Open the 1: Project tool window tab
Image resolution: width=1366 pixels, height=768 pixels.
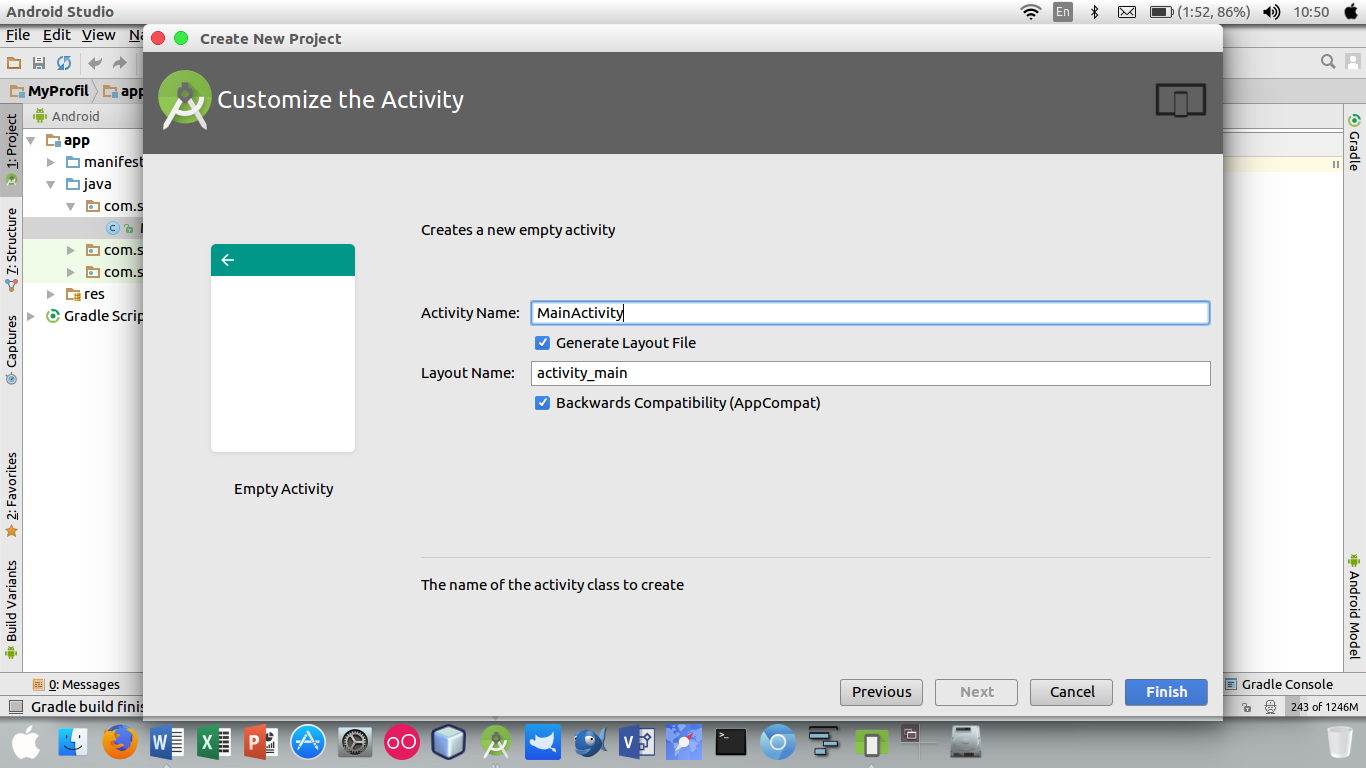pos(11,151)
